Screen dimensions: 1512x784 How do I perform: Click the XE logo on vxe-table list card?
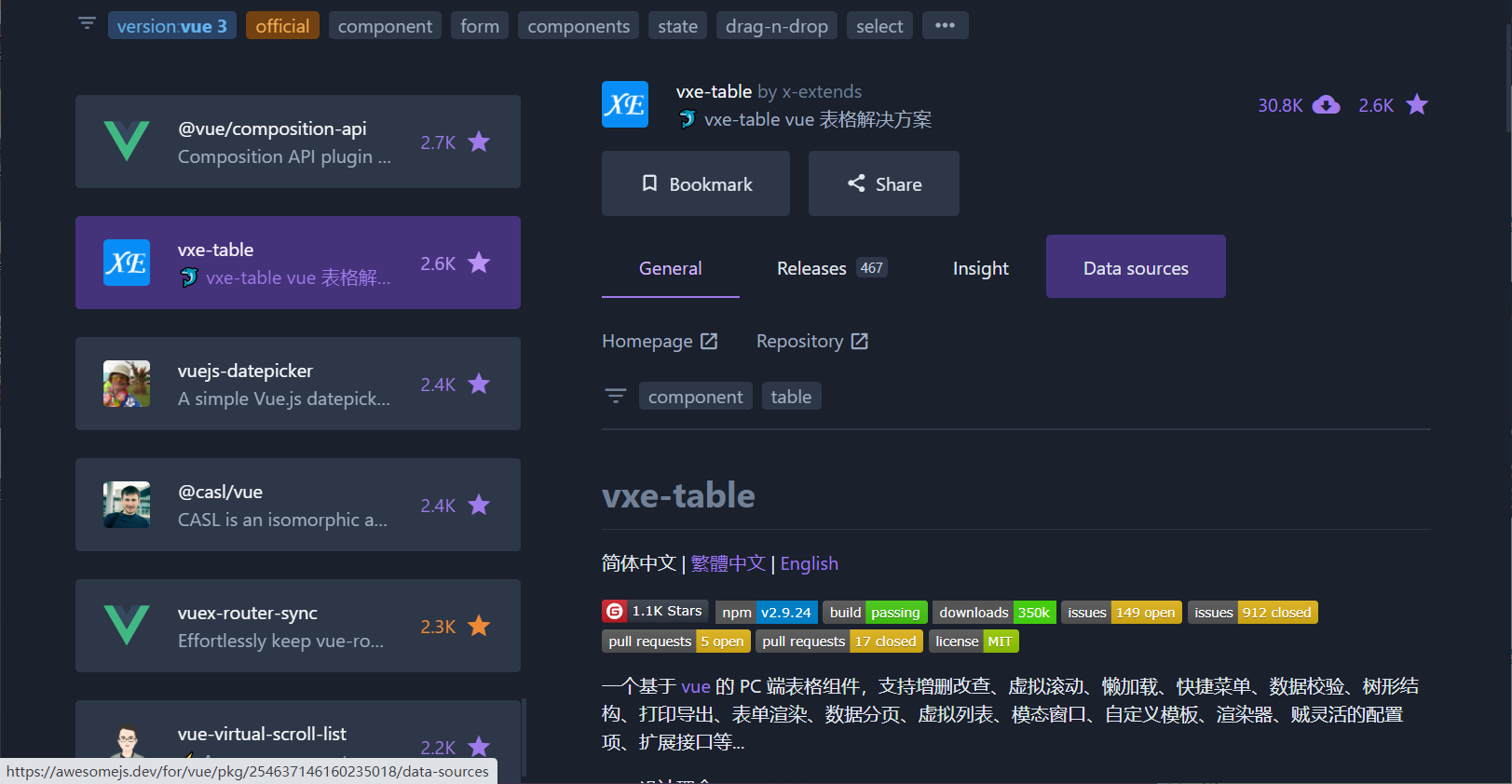(127, 263)
